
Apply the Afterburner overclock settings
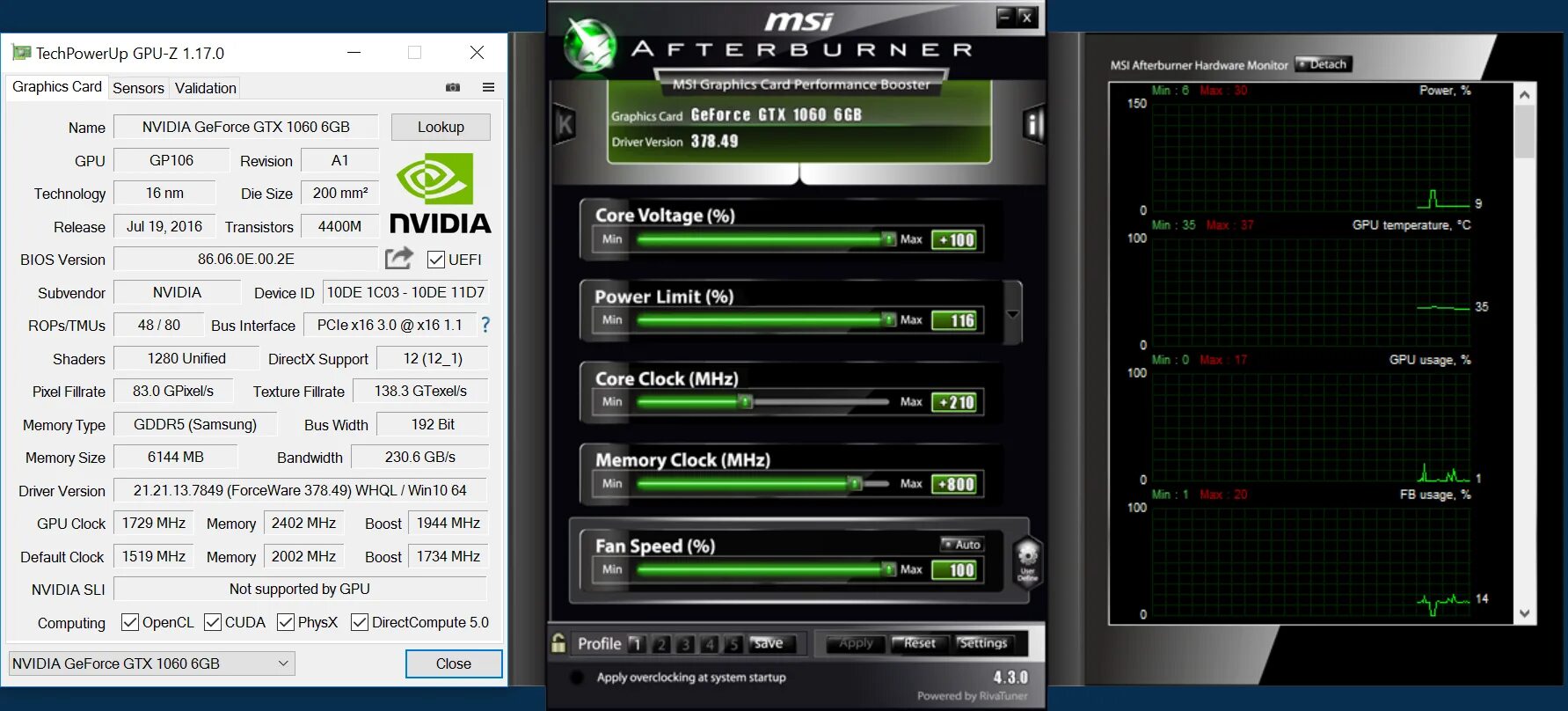pos(856,643)
